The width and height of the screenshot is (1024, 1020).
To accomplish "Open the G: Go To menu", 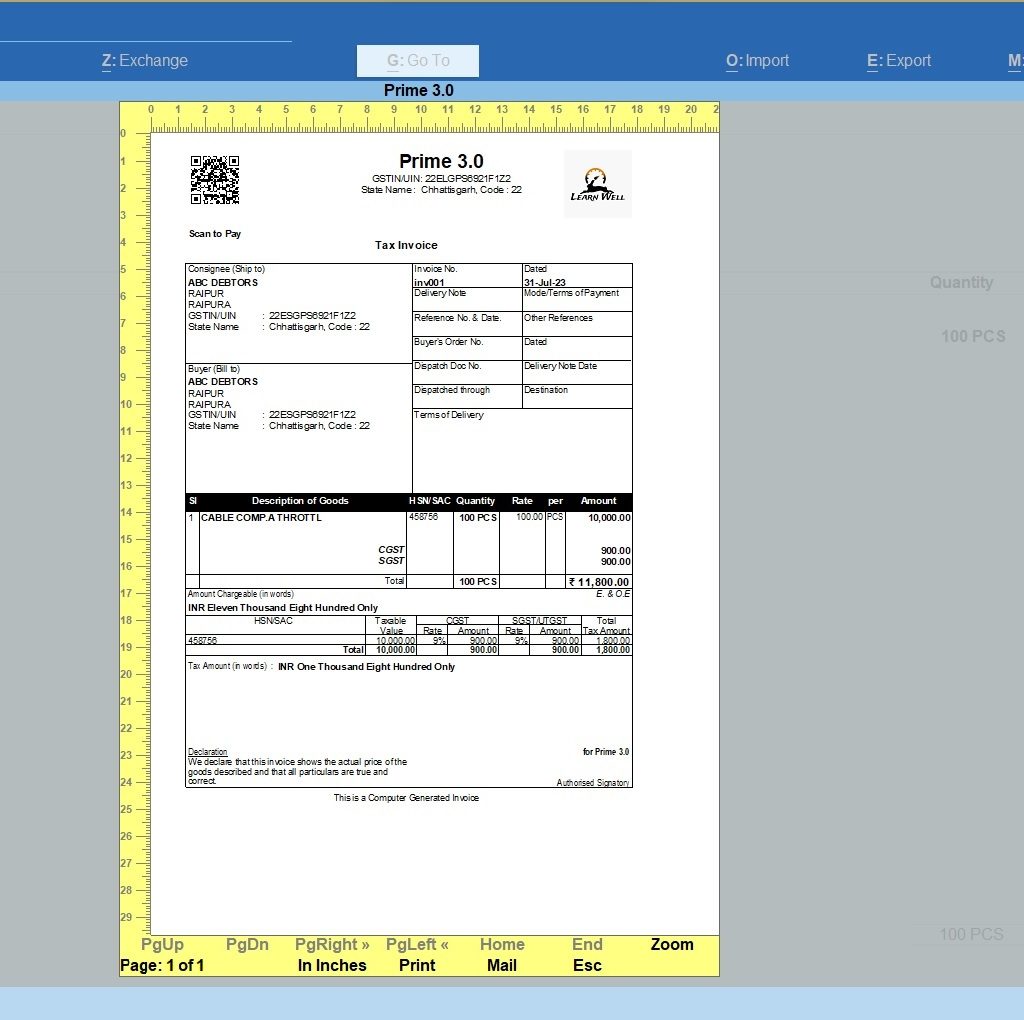I will point(417,60).
